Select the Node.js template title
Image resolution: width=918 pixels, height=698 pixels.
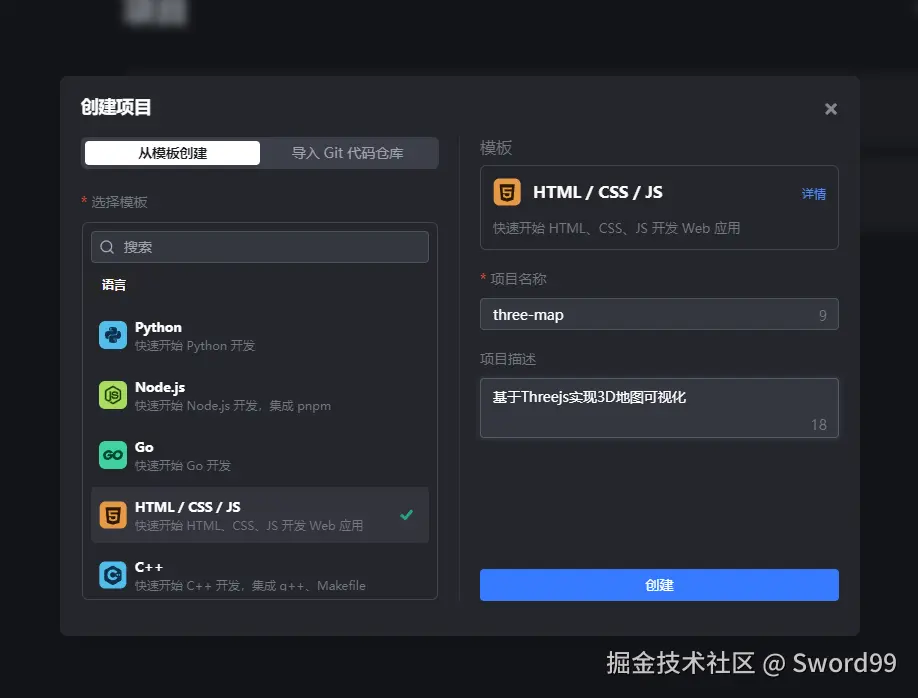click(x=160, y=387)
